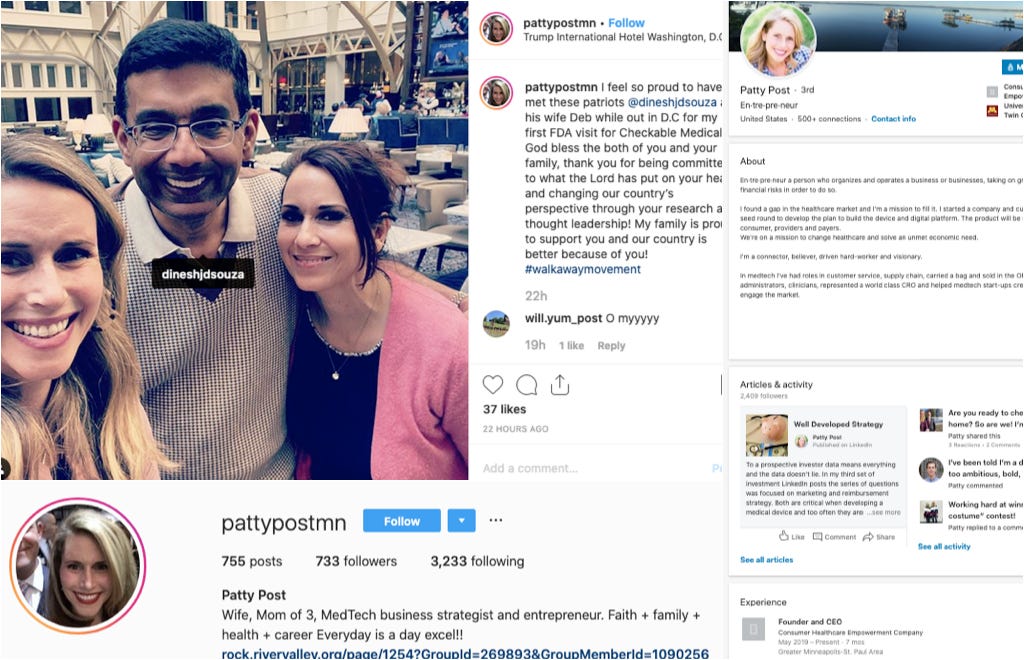Open the #walkawaymovement hashtag
The height and width of the screenshot is (660, 1024).
pos(583,269)
